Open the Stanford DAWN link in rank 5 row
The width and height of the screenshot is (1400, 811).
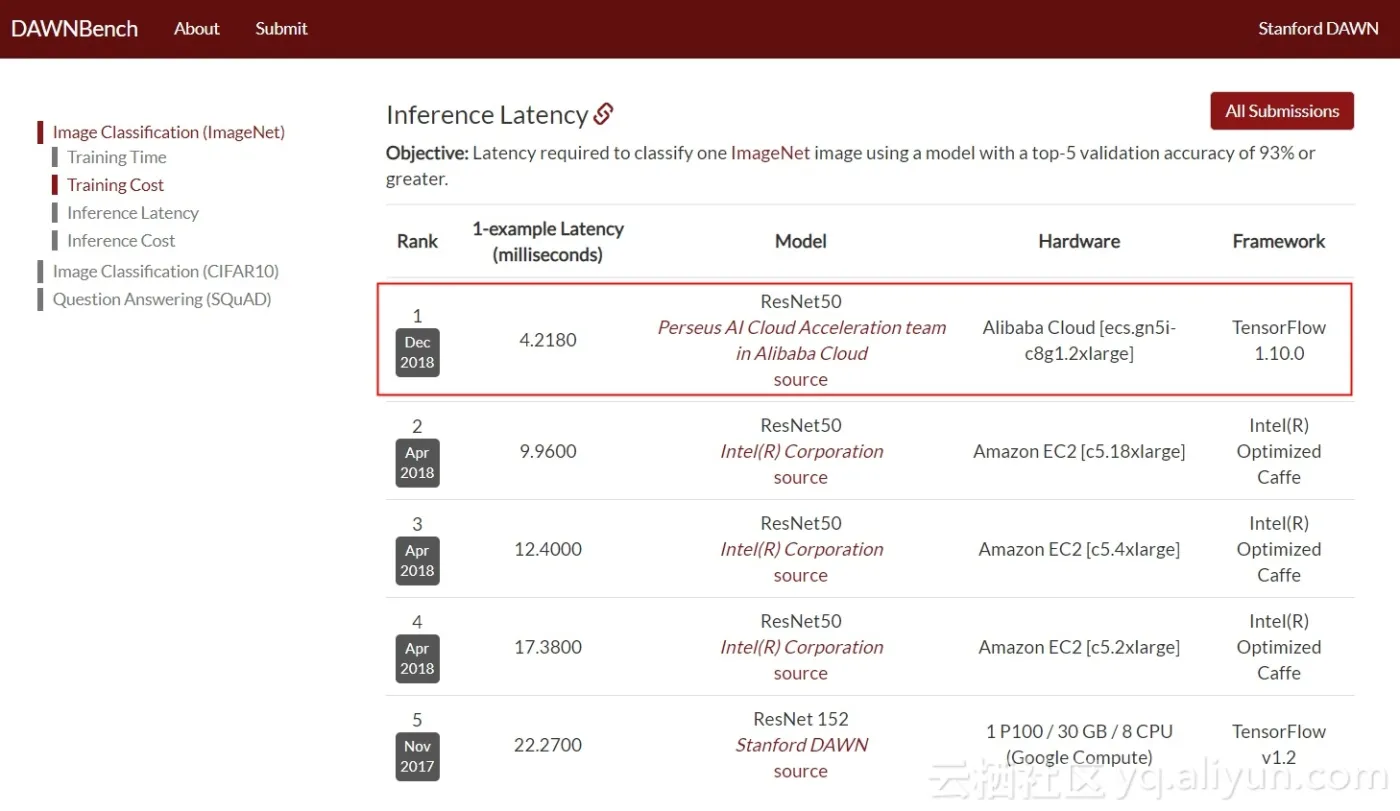point(801,745)
